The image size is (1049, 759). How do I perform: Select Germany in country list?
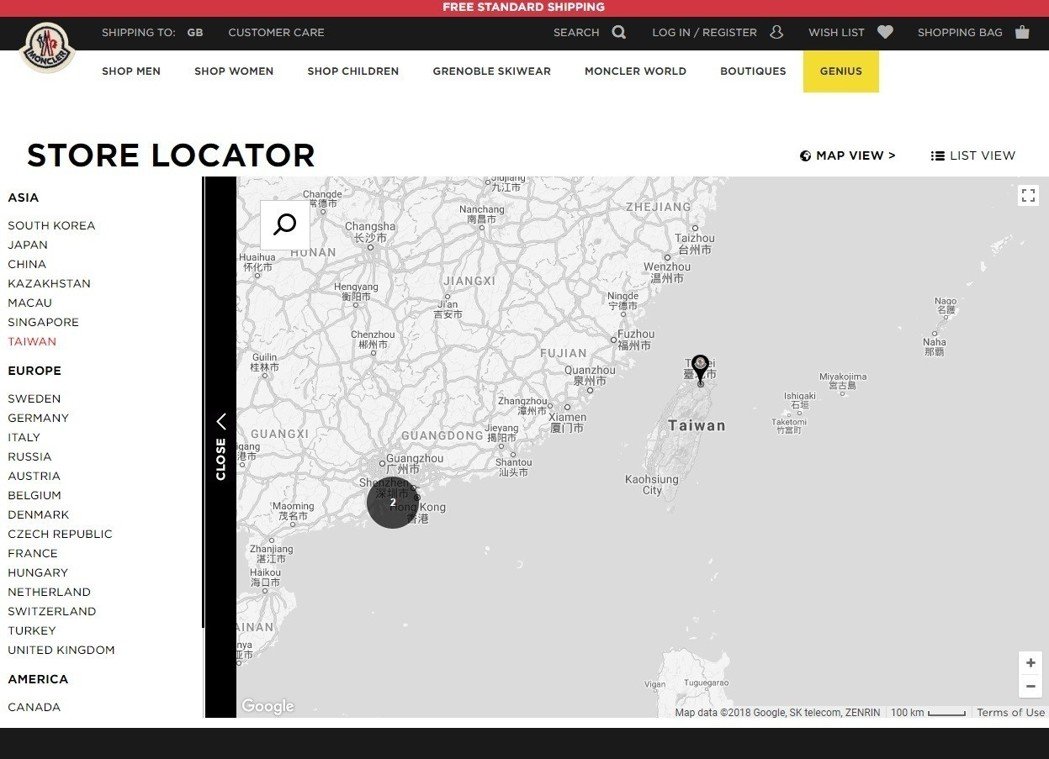click(38, 418)
